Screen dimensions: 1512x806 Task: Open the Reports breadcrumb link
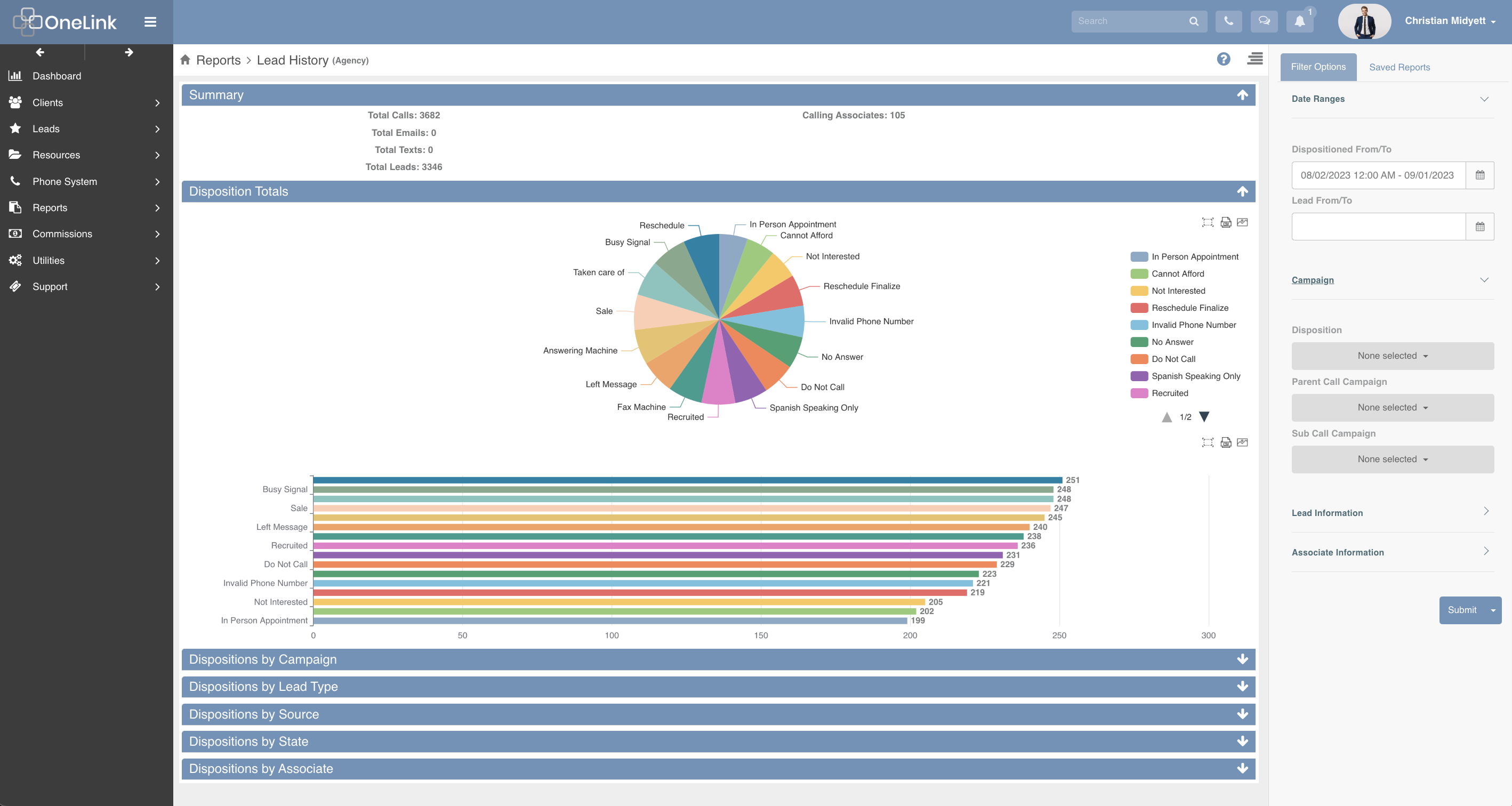(x=219, y=60)
